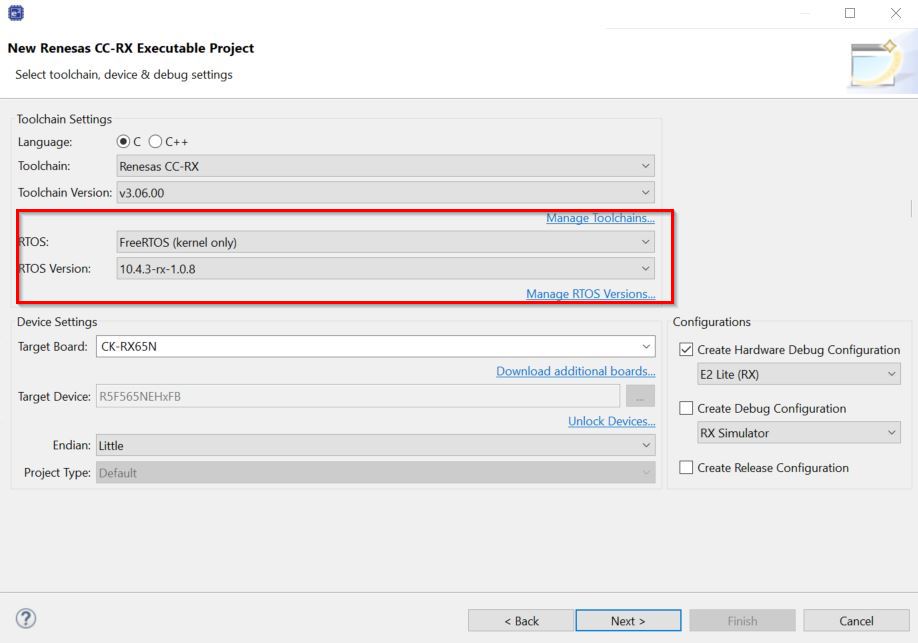The image size is (918, 643).
Task: Open the Target Board combo box CK-RX65N
Action: [375, 347]
